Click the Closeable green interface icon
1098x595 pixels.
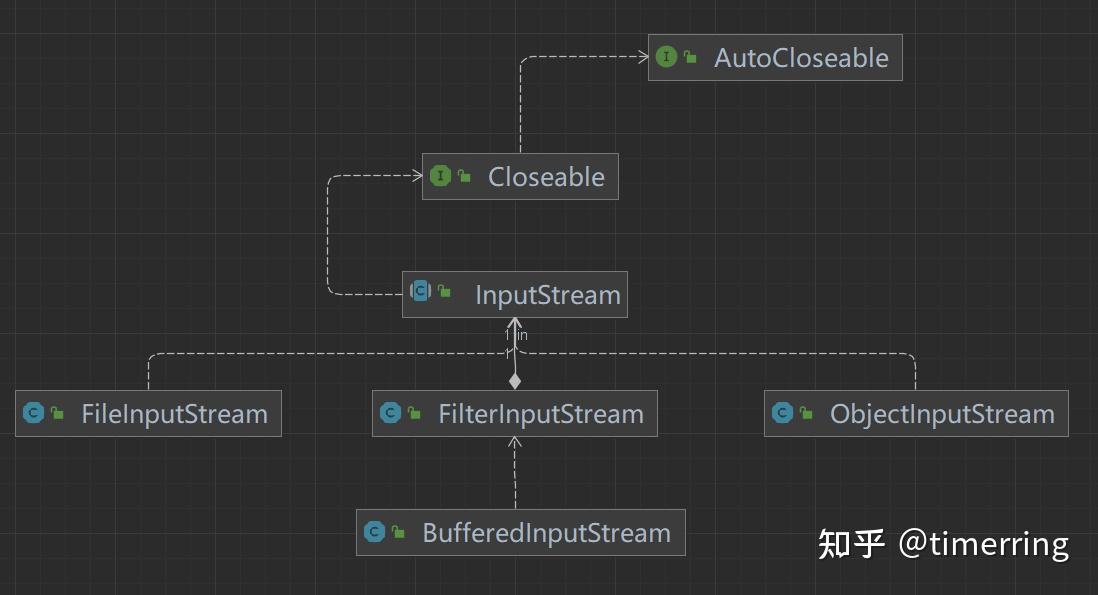coord(440,176)
